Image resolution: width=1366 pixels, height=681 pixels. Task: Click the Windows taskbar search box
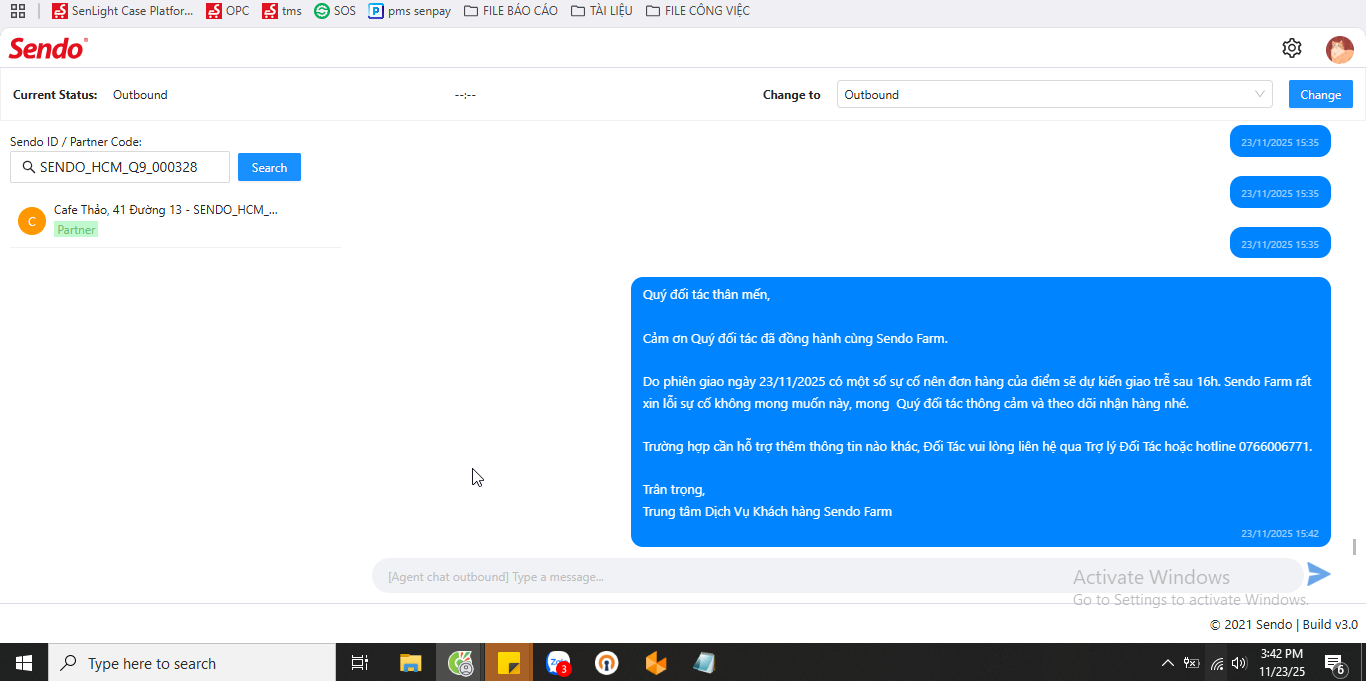click(192, 662)
